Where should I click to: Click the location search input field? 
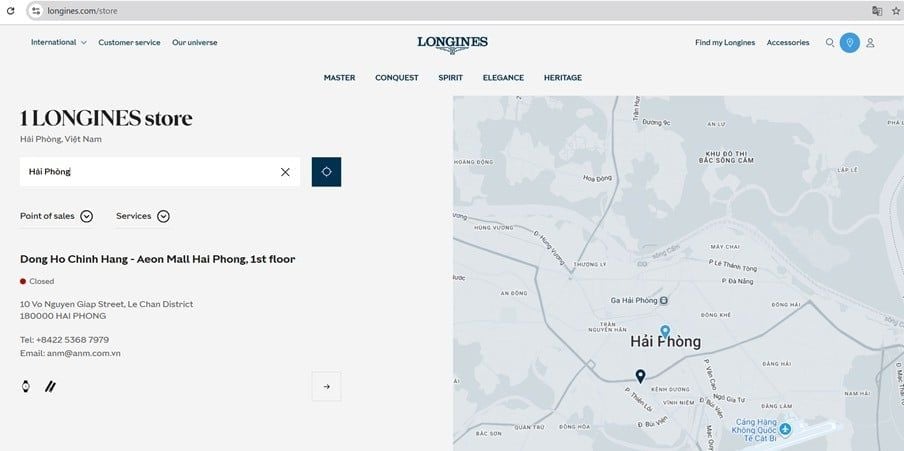[x=150, y=172]
